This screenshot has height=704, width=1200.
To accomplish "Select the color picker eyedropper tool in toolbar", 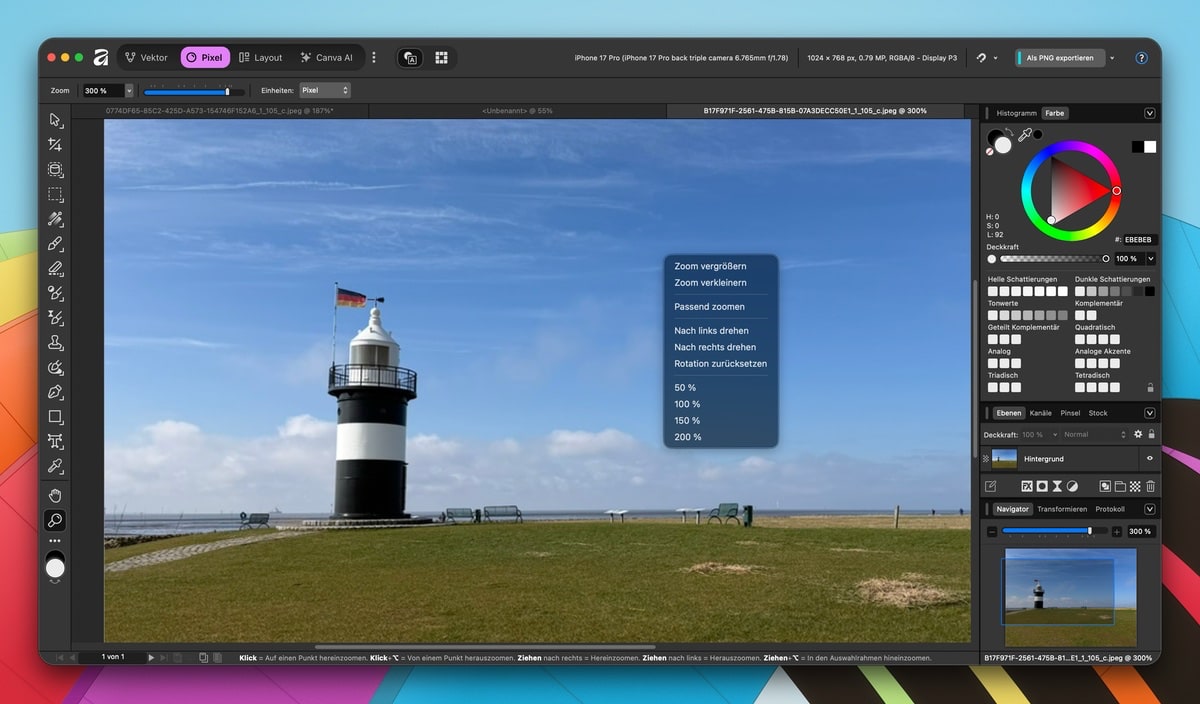I will click(55, 466).
